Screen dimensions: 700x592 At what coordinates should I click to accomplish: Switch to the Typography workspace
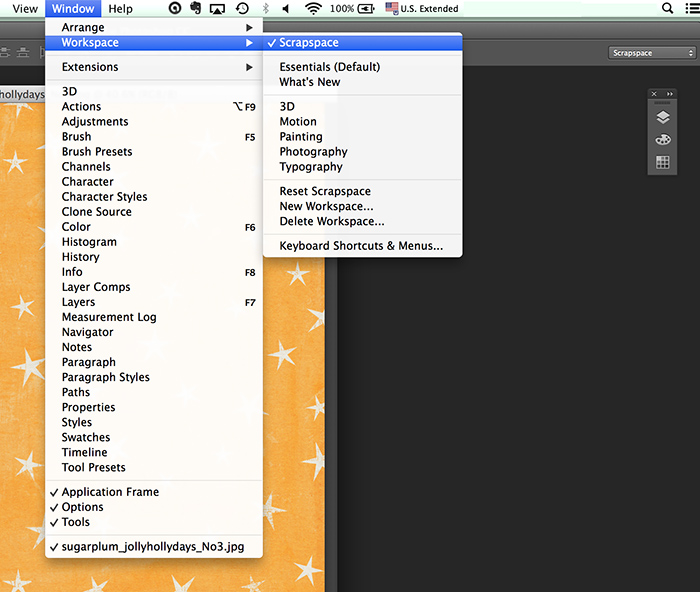coord(362,167)
